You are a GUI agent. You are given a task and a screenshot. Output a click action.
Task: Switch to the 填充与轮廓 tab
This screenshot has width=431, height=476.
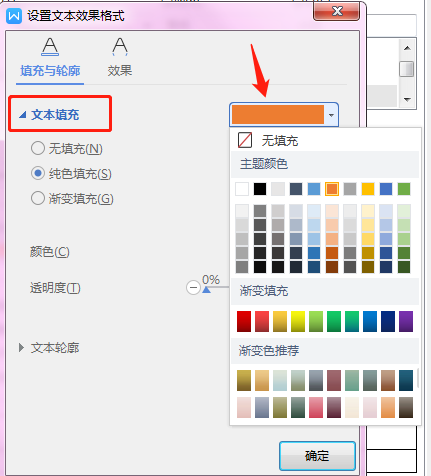pyautogui.click(x=50, y=70)
